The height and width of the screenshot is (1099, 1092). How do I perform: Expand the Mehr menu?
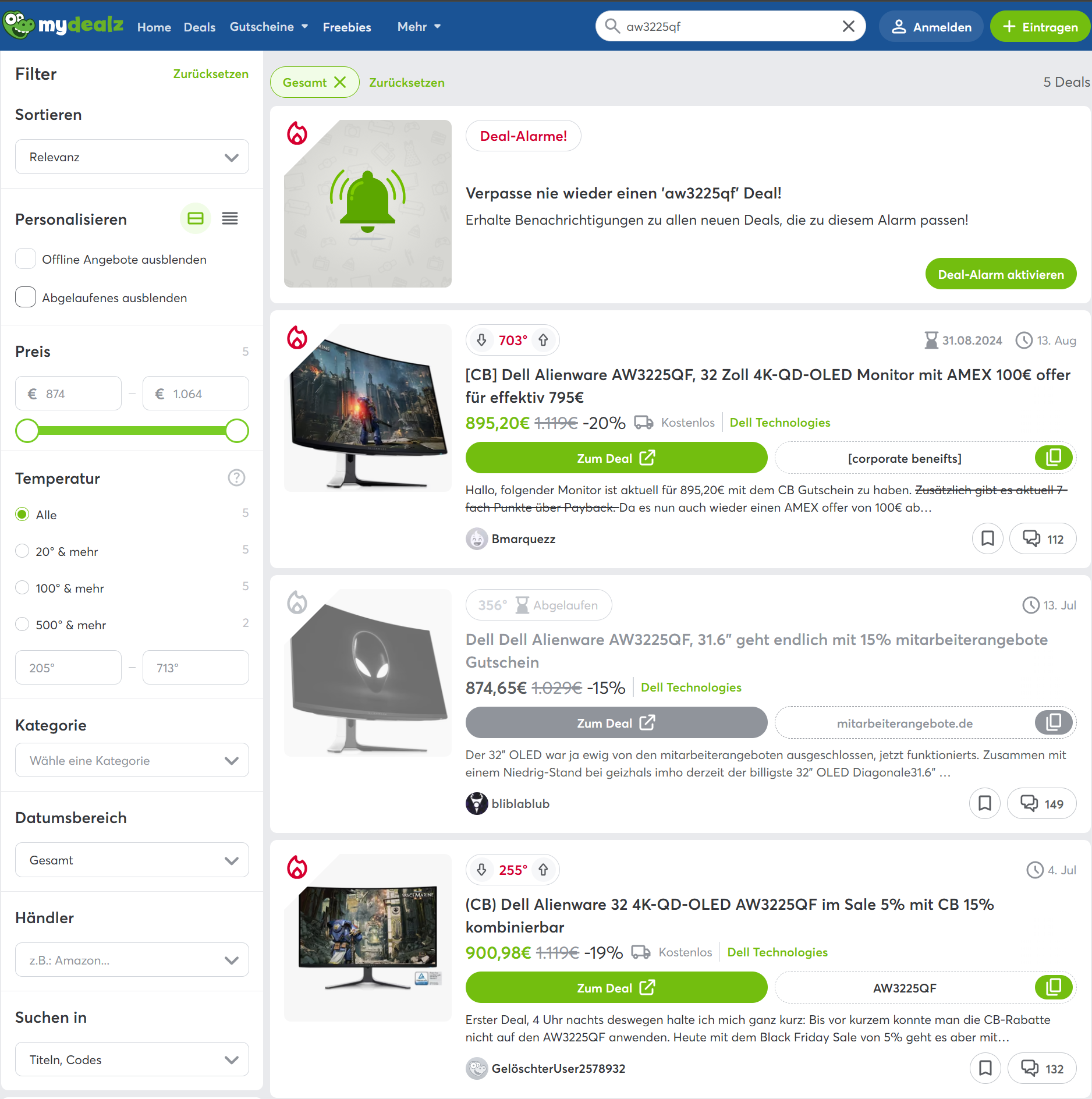[419, 27]
